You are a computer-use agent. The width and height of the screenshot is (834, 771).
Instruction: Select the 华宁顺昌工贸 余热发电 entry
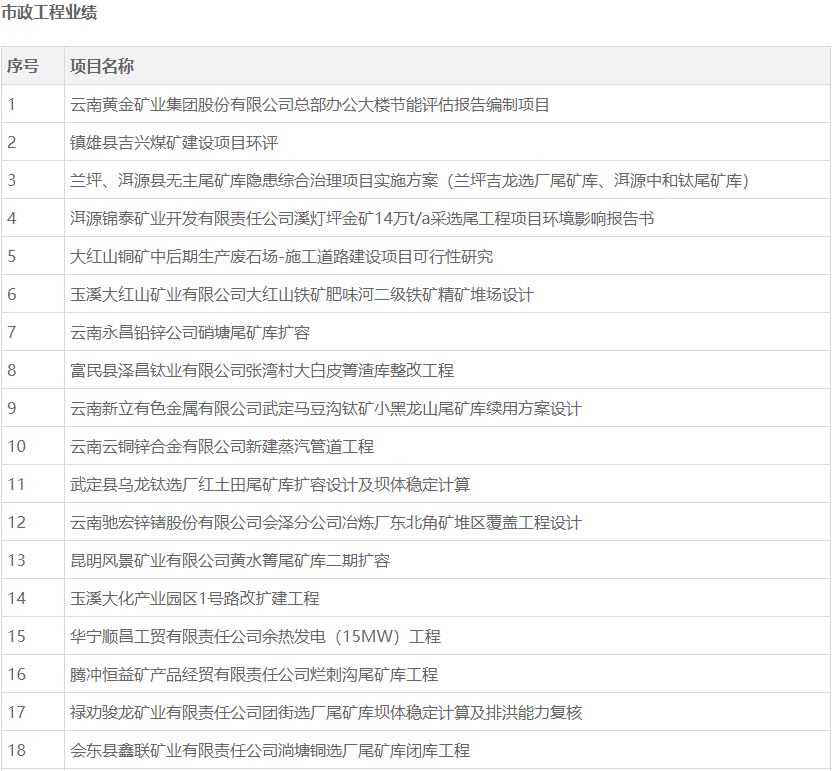coord(255,636)
